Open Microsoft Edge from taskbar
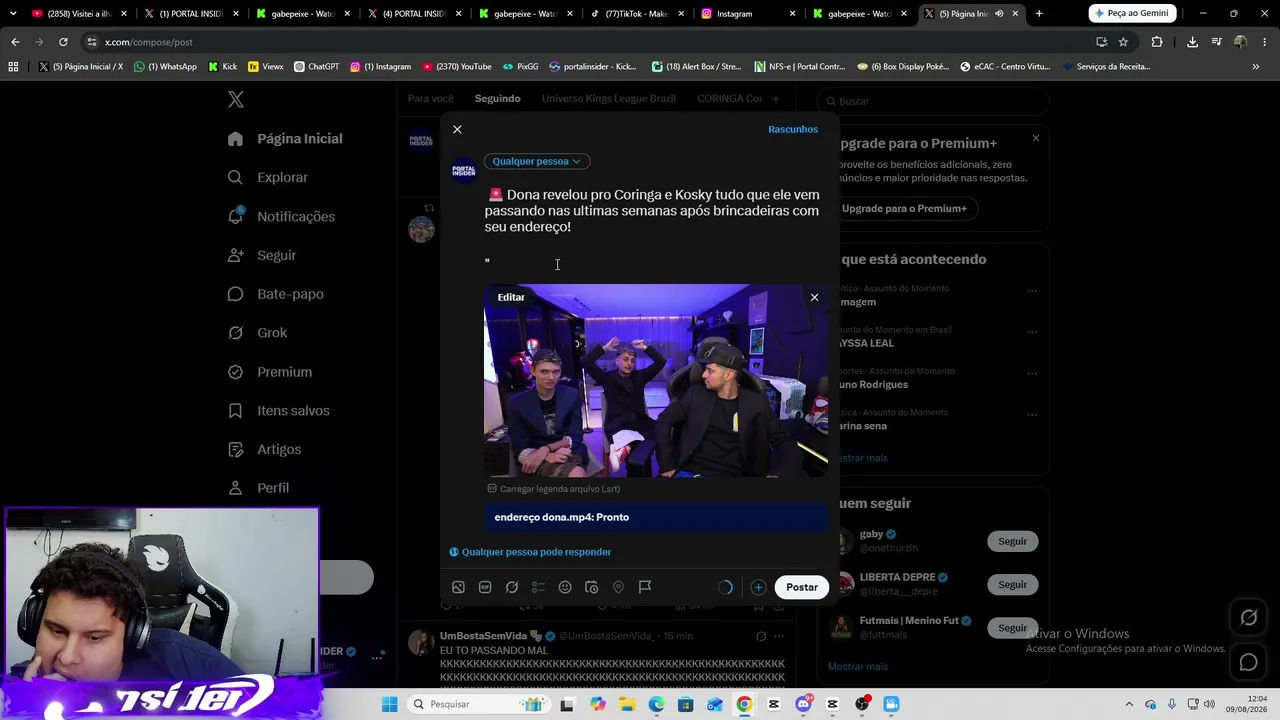Viewport: 1280px width, 720px height. point(656,704)
